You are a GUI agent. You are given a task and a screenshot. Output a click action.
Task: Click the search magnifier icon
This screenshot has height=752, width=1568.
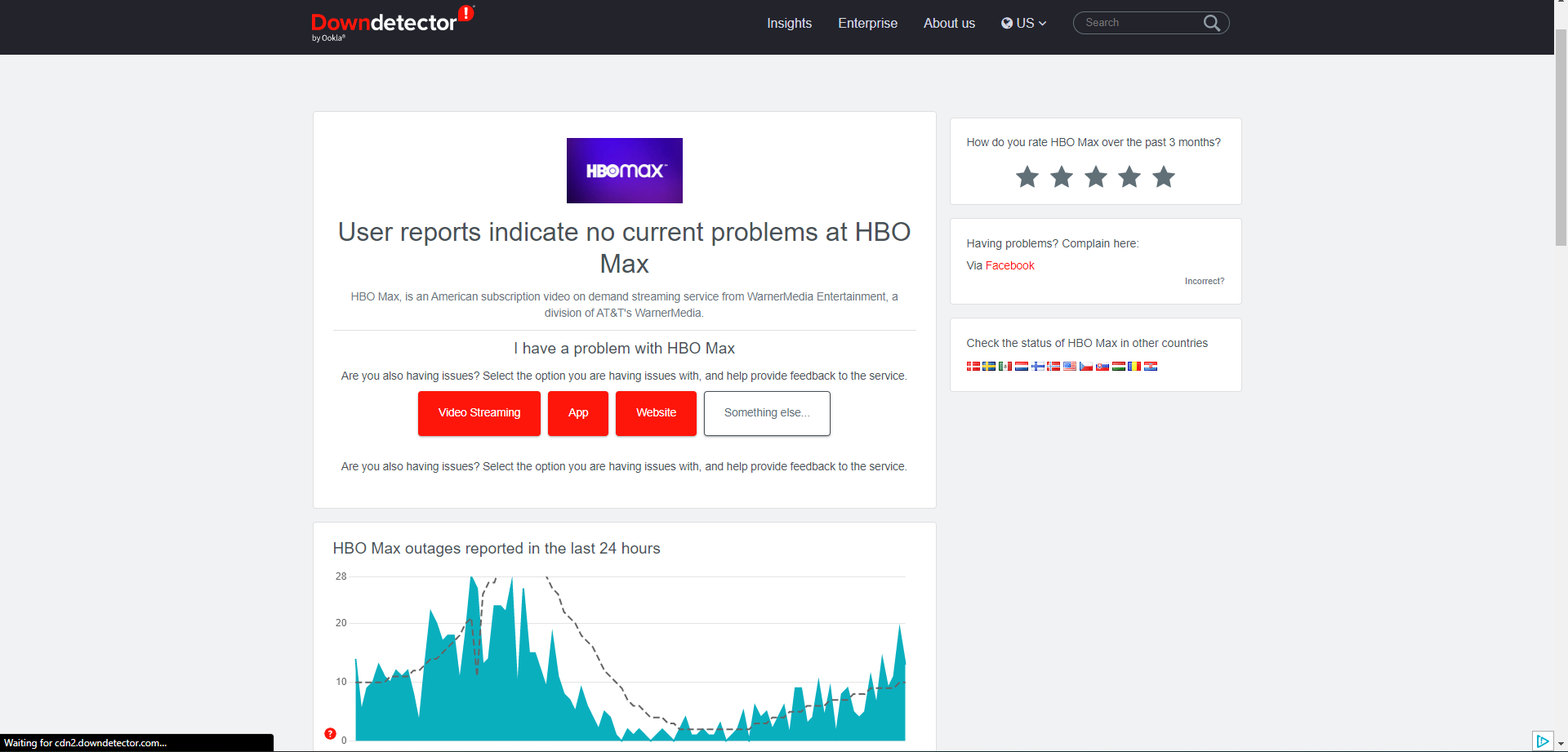pyautogui.click(x=1212, y=23)
